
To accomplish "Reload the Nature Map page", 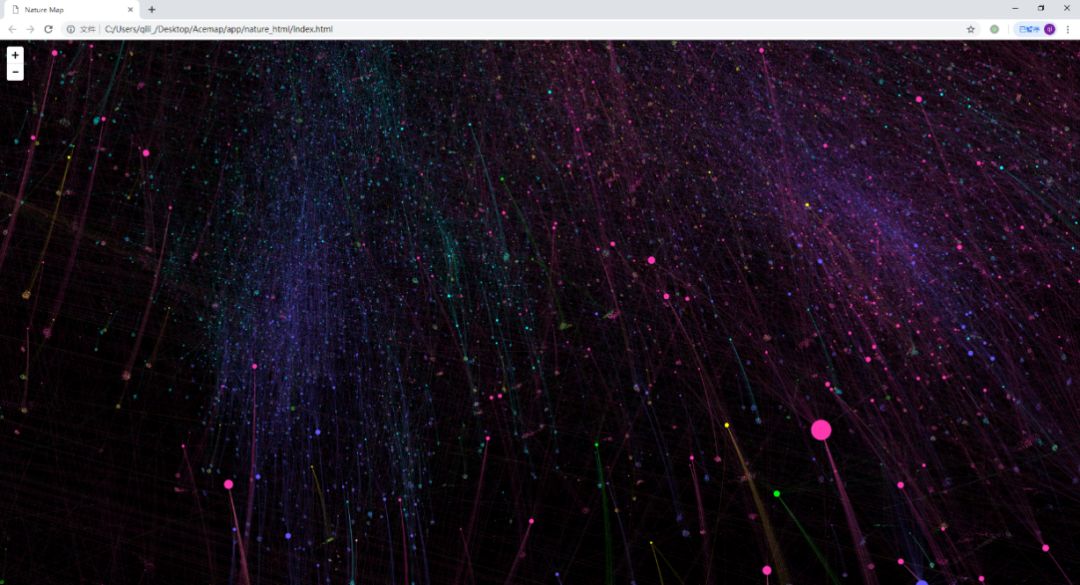I will (x=48, y=29).
